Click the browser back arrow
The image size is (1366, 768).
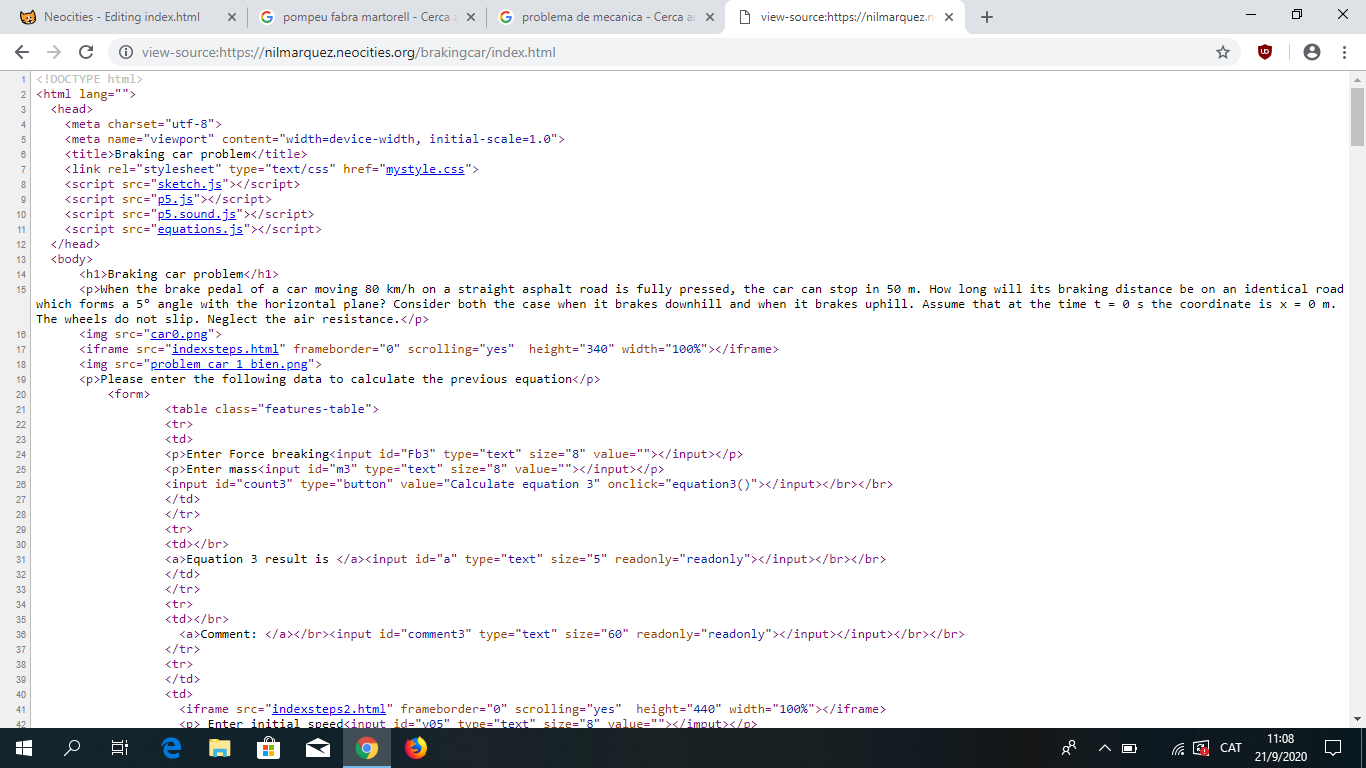pos(22,52)
